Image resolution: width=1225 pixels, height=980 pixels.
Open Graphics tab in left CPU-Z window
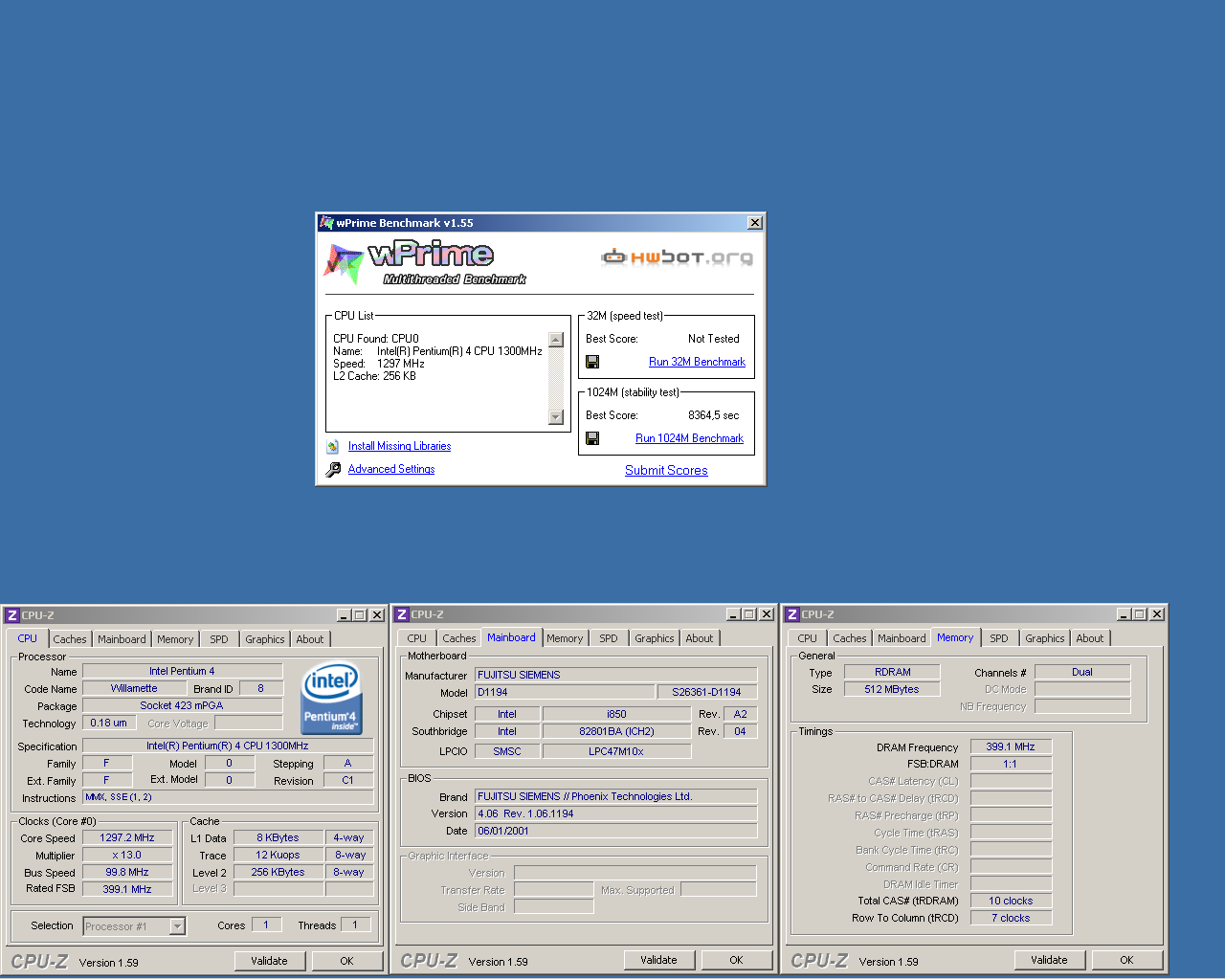click(x=265, y=639)
